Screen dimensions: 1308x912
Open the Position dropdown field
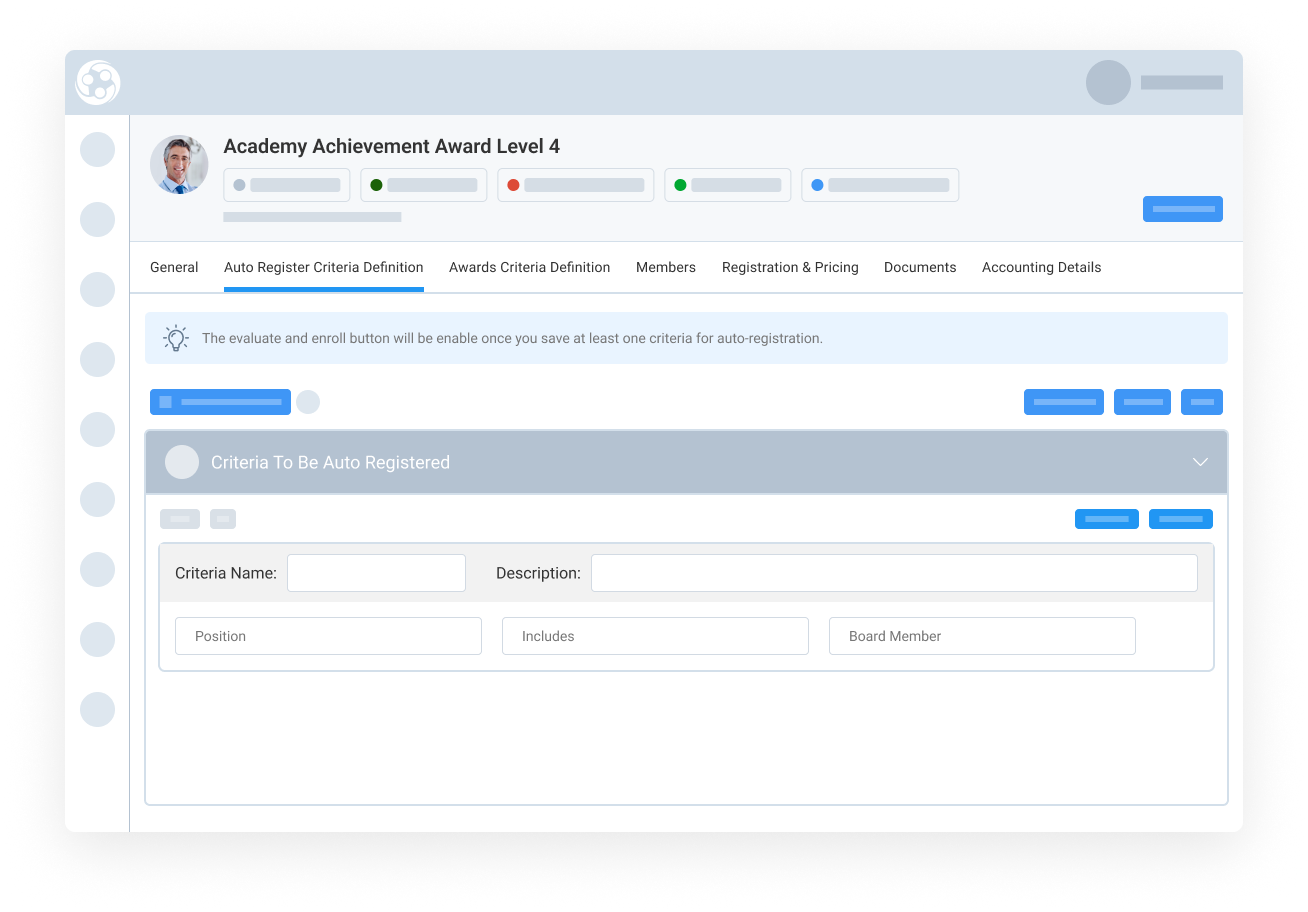click(x=328, y=636)
